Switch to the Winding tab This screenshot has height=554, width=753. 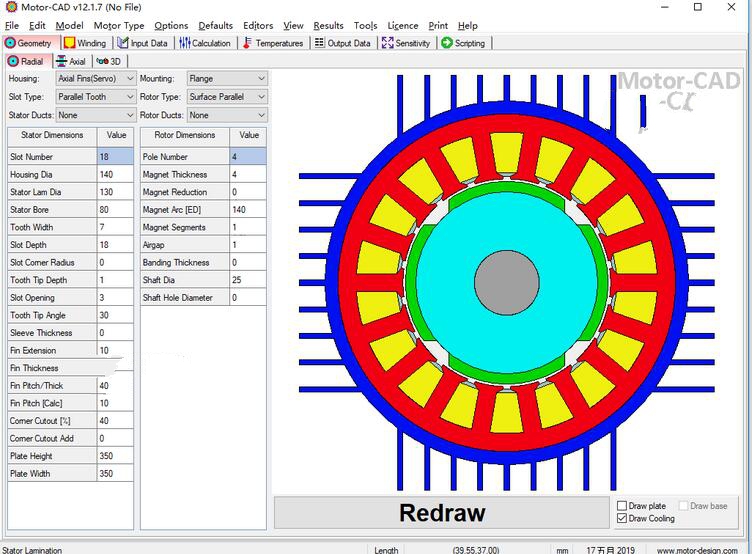pyautogui.click(x=85, y=43)
